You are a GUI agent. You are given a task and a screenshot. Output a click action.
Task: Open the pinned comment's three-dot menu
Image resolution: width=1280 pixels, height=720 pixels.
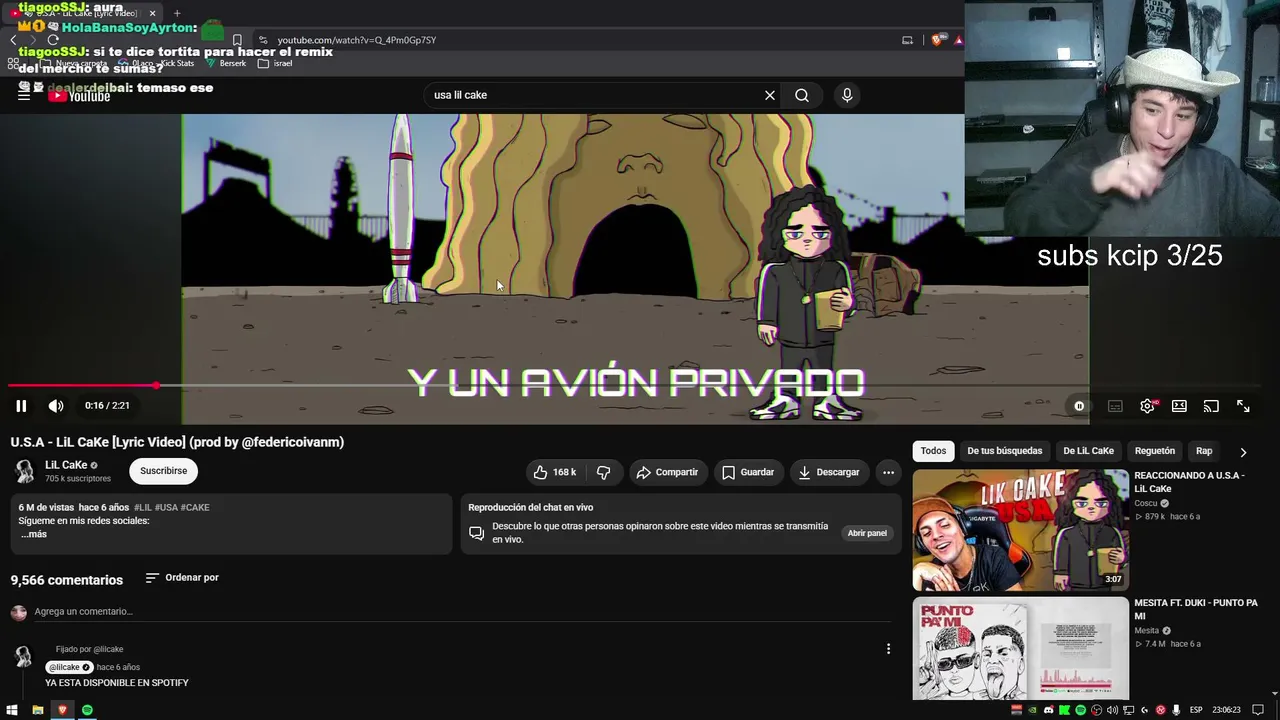(x=888, y=649)
